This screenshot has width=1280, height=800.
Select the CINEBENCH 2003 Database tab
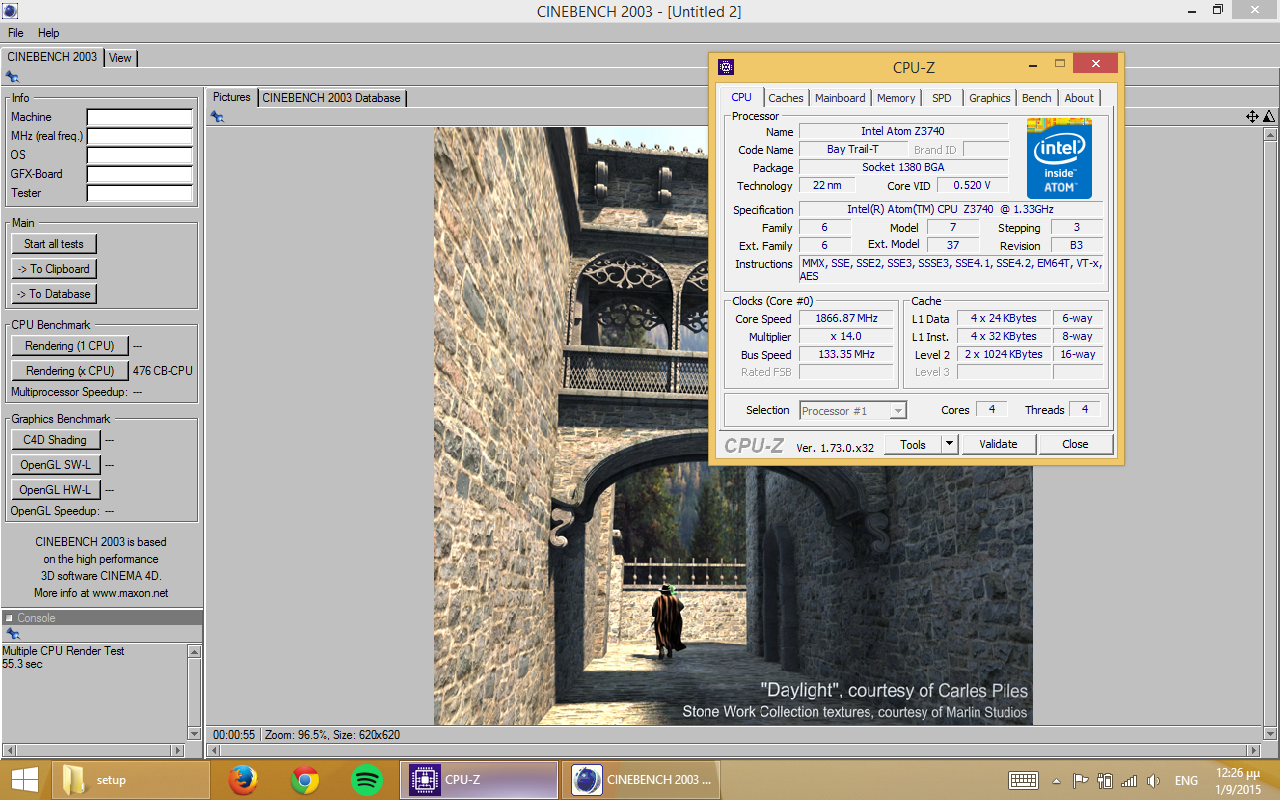332,98
